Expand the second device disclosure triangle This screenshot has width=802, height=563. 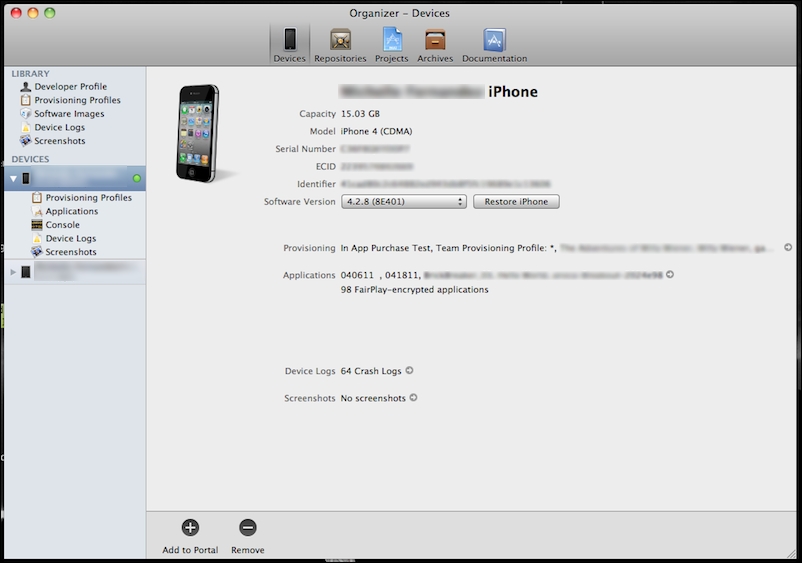tap(13, 272)
